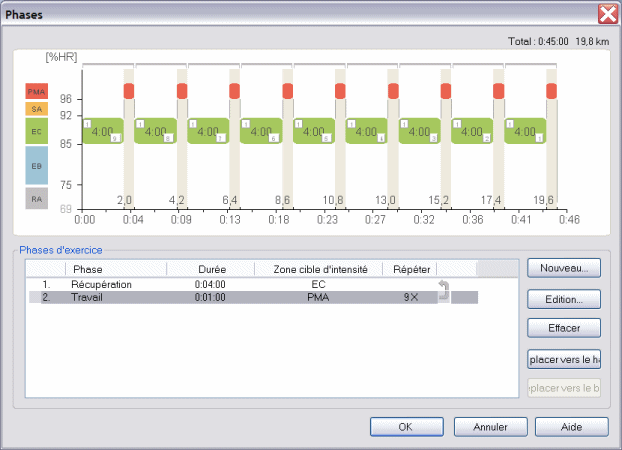The image size is (622, 450).
Task: Close the Phases dialog with the X
Action: point(606,13)
